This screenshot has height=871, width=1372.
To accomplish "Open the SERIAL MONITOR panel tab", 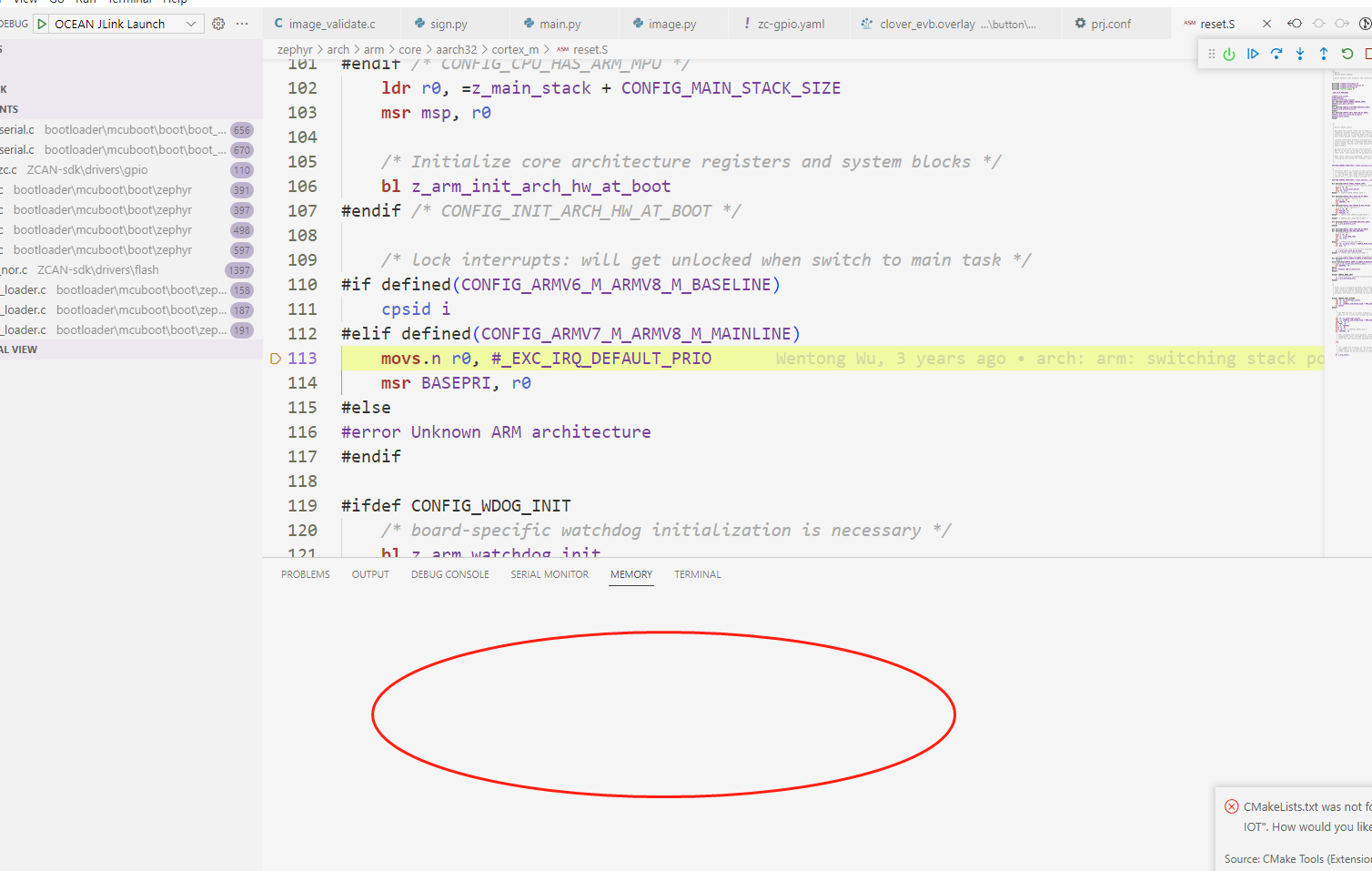I will [x=550, y=574].
